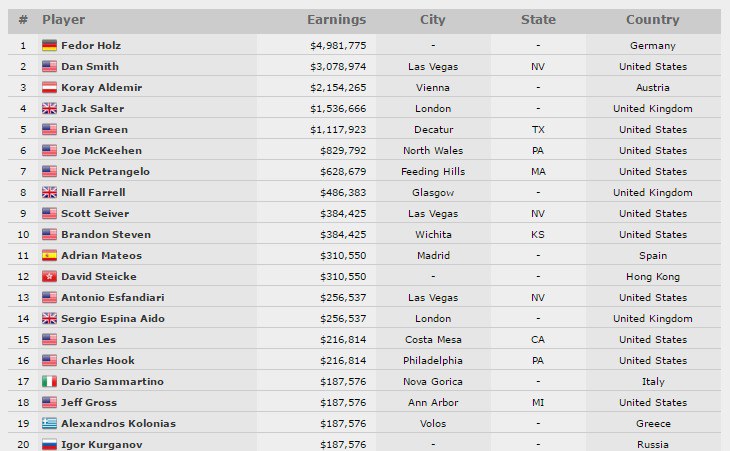
Task: Sort by the Country column header
Action: pyautogui.click(x=652, y=20)
